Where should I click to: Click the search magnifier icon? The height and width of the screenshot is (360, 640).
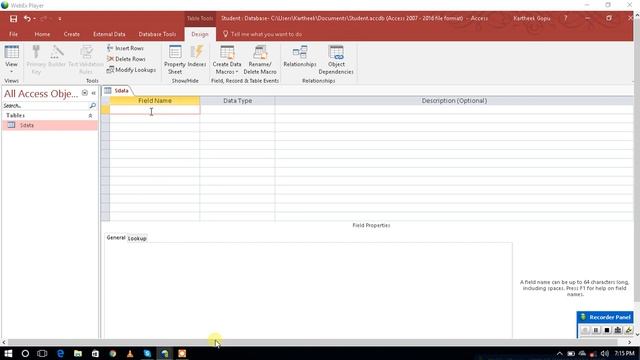point(93,106)
